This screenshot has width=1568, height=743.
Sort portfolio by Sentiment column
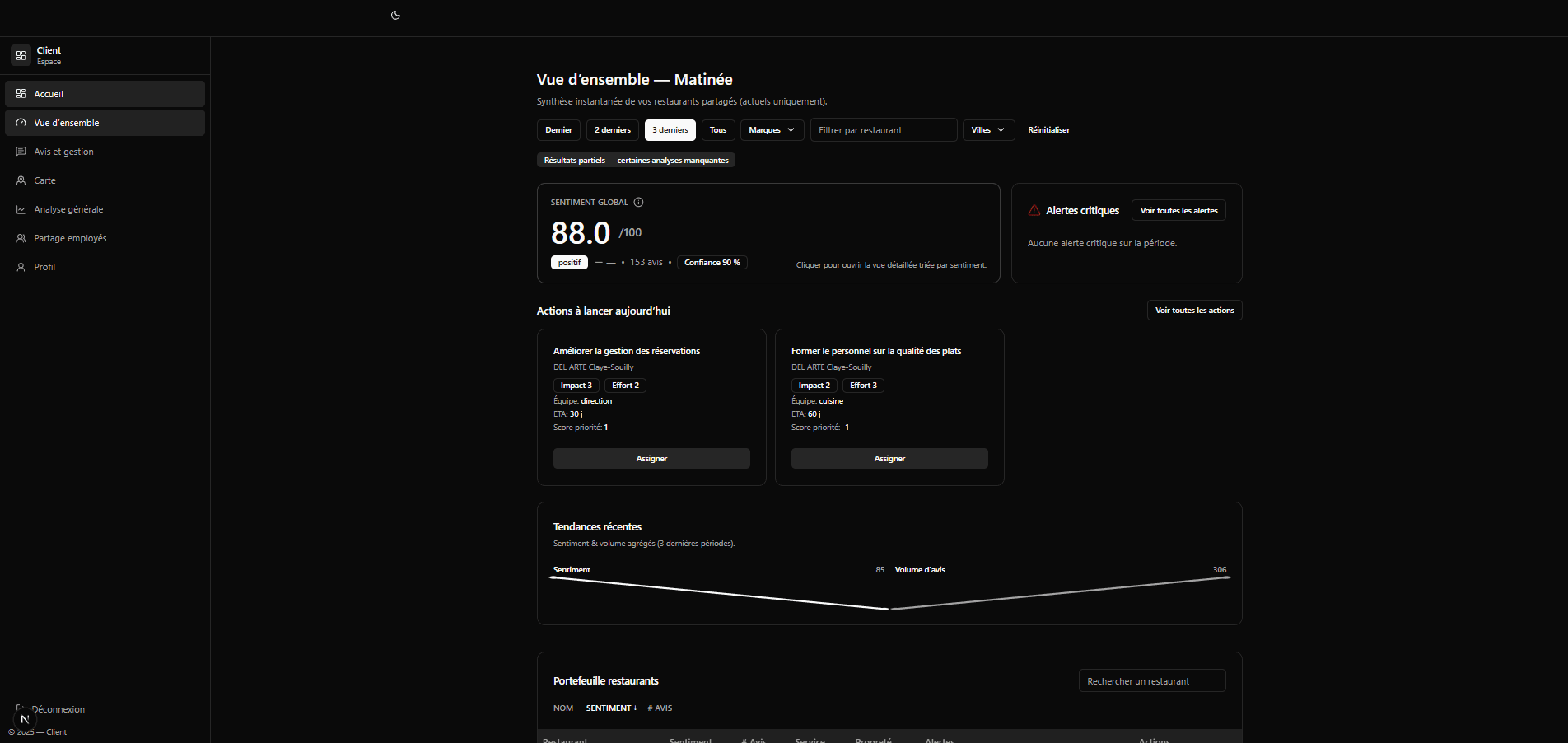[x=610, y=708]
